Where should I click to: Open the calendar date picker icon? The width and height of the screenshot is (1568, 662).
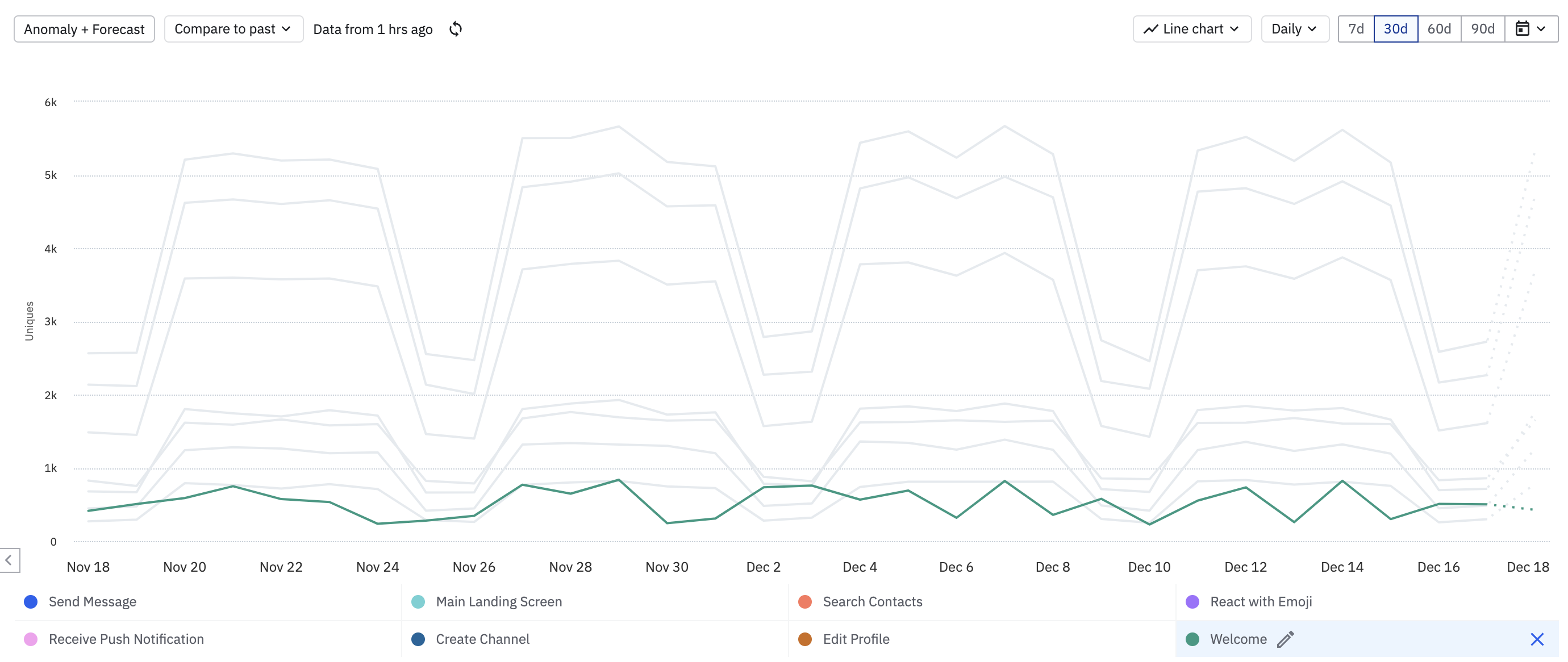(1522, 29)
